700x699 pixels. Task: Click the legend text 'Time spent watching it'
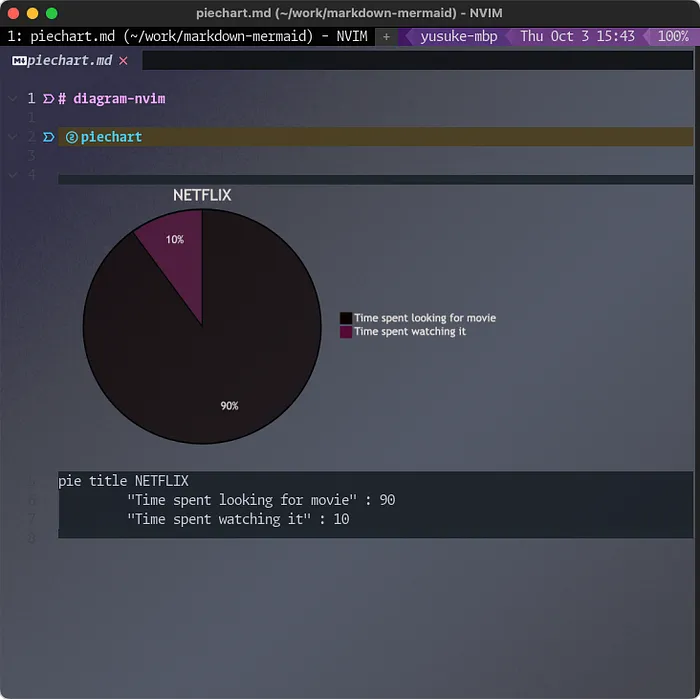(410, 332)
